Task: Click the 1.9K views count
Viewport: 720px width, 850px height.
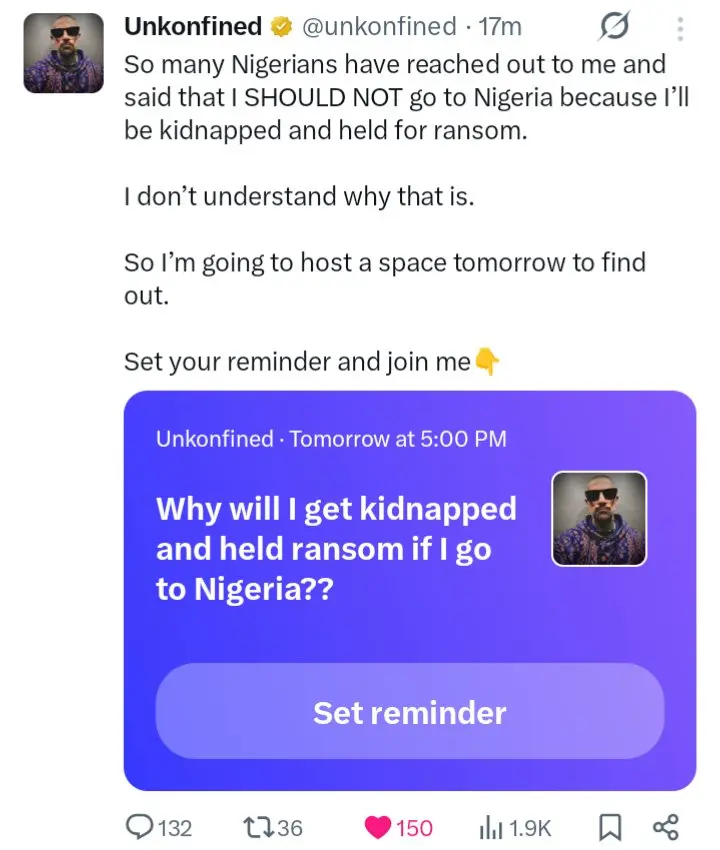Action: coord(530,828)
